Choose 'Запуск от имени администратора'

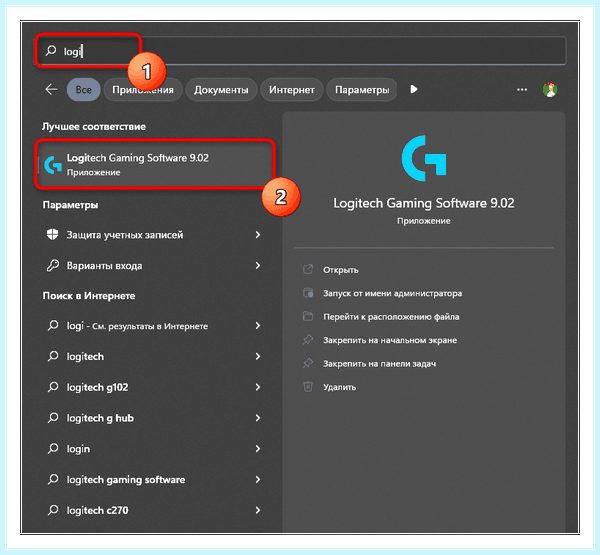(392, 293)
